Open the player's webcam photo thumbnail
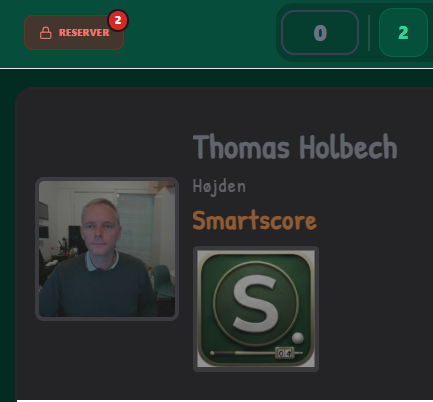The height and width of the screenshot is (402, 433). point(107,249)
